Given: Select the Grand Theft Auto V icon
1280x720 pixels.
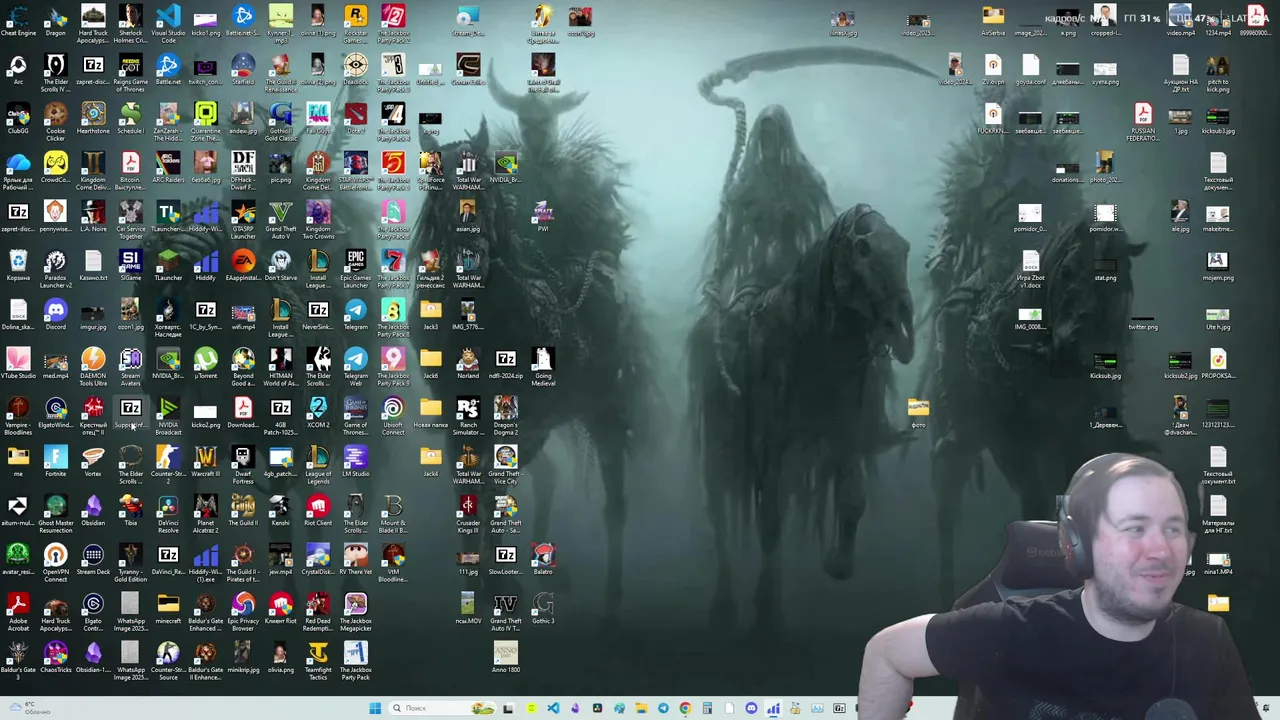Looking at the screenshot, I should (x=281, y=213).
